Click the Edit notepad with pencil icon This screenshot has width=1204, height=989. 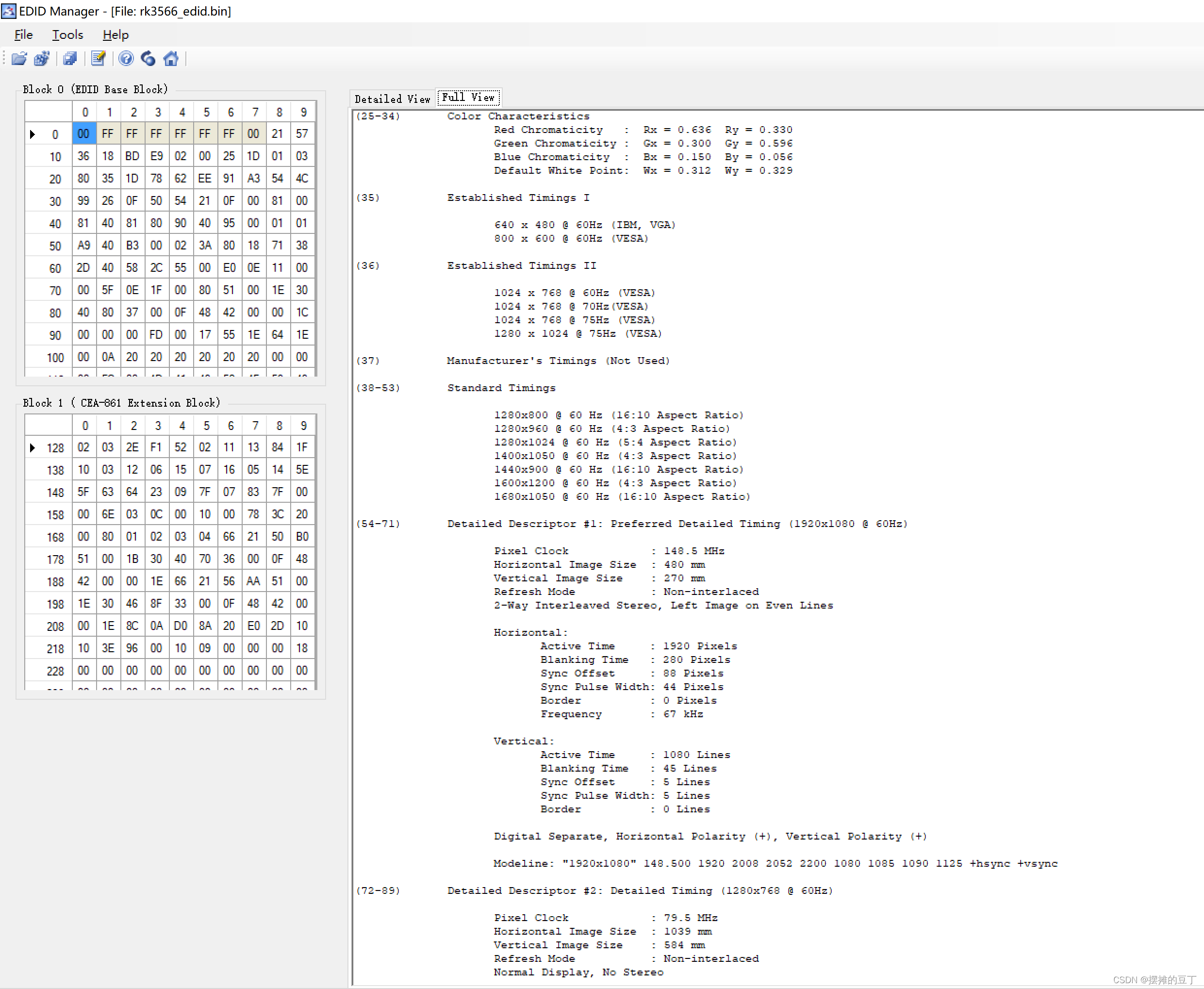tap(99, 58)
